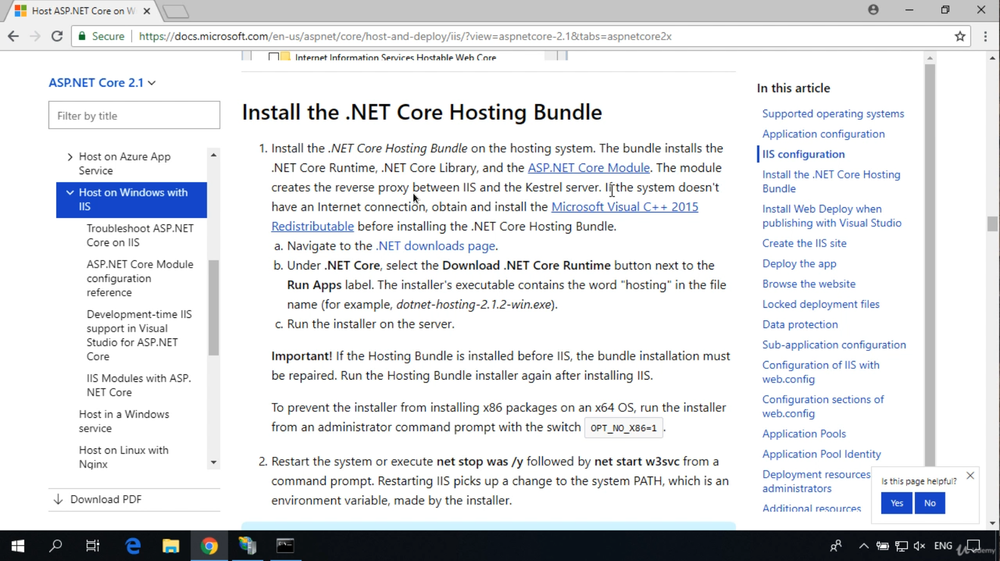1000x561 pixels.
Task: Jump to Create the IIS site
Action: 804,244
